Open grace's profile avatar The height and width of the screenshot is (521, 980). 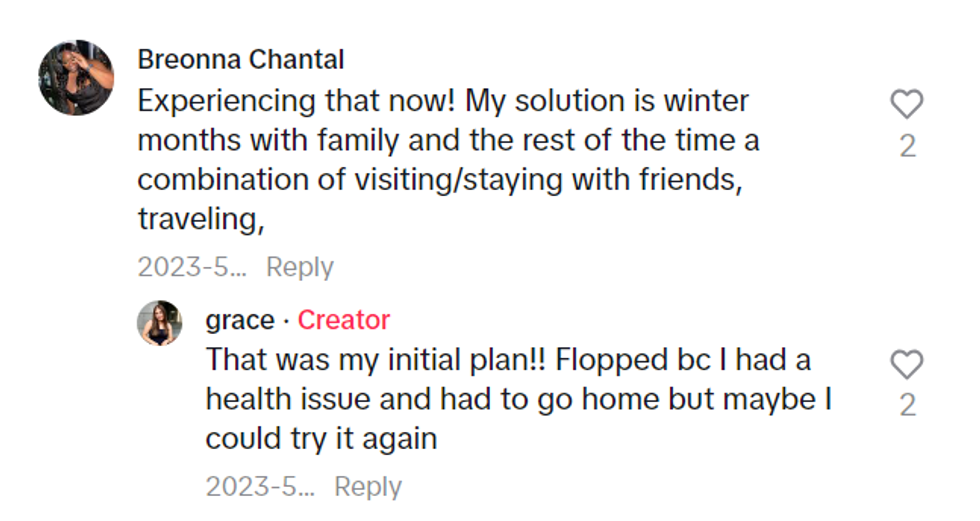click(x=160, y=323)
